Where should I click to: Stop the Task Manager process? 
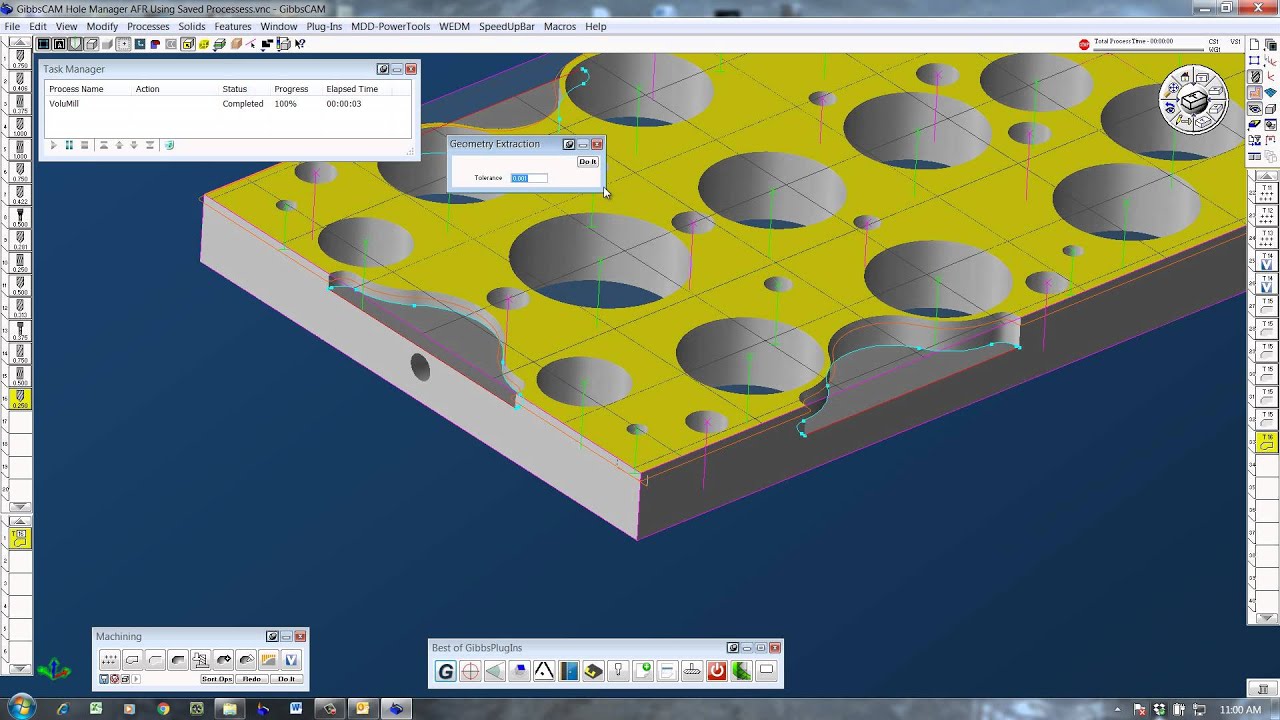point(85,145)
